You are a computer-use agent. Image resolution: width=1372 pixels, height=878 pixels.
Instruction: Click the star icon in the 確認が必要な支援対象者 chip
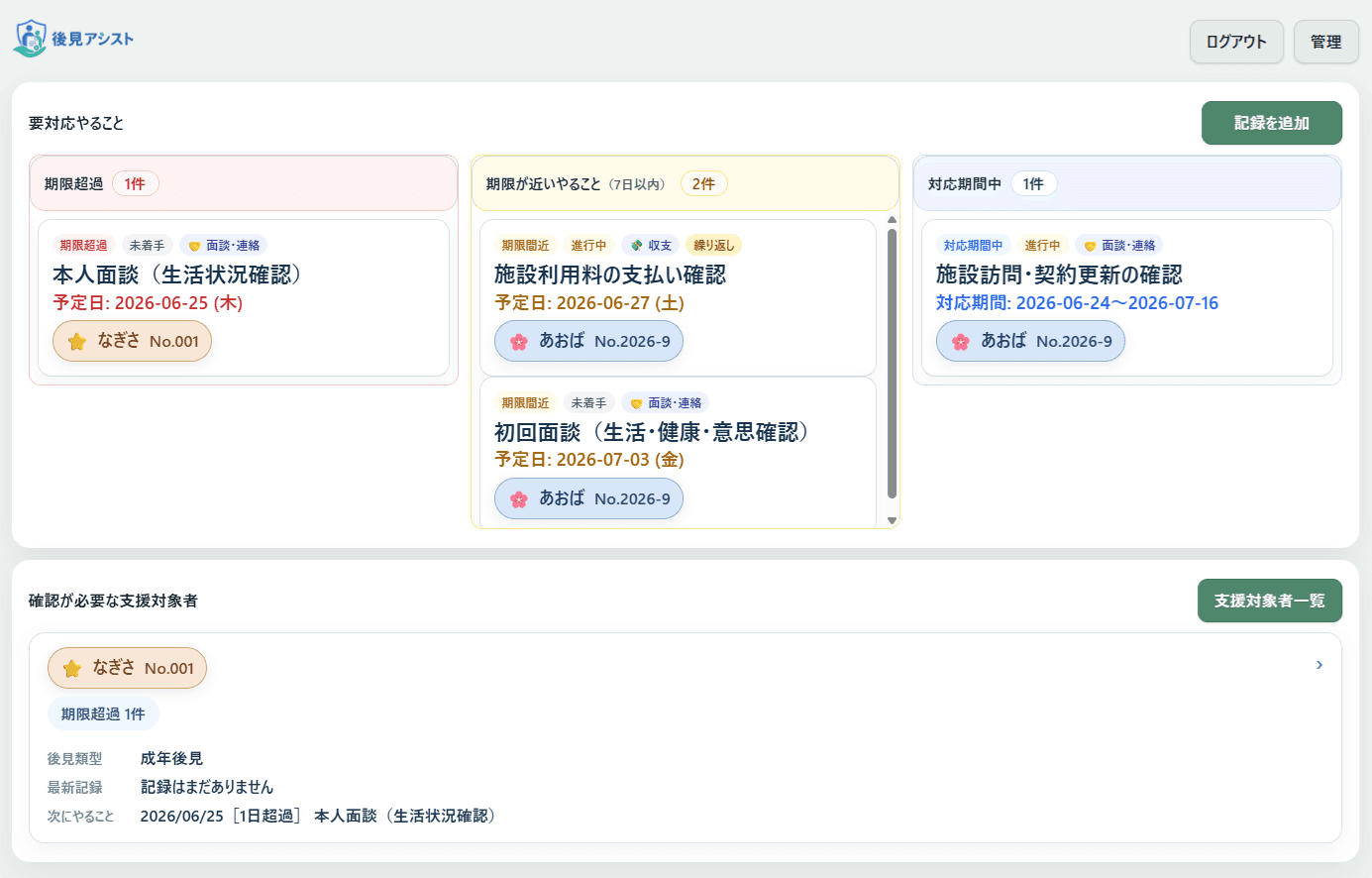72,669
